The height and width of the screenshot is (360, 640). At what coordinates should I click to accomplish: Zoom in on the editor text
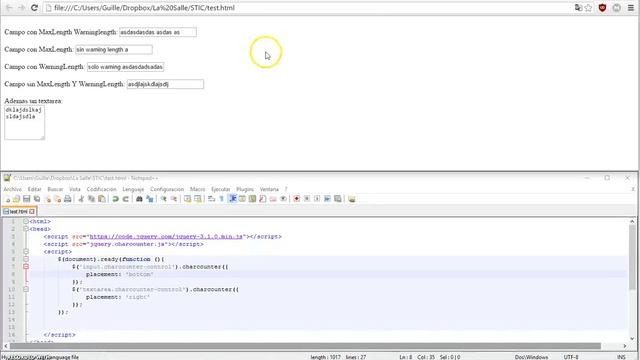163,199
